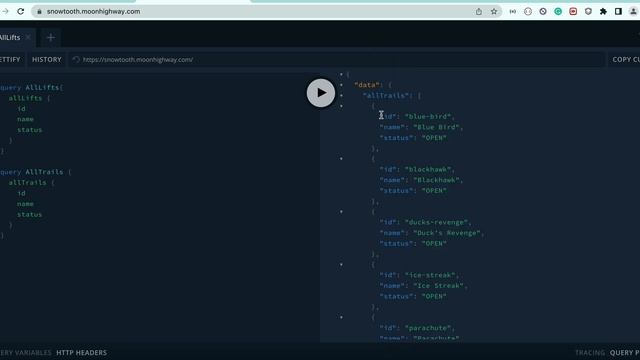The width and height of the screenshot is (640, 360).
Task: Click the allTrails field in the editor
Action: click(27, 182)
